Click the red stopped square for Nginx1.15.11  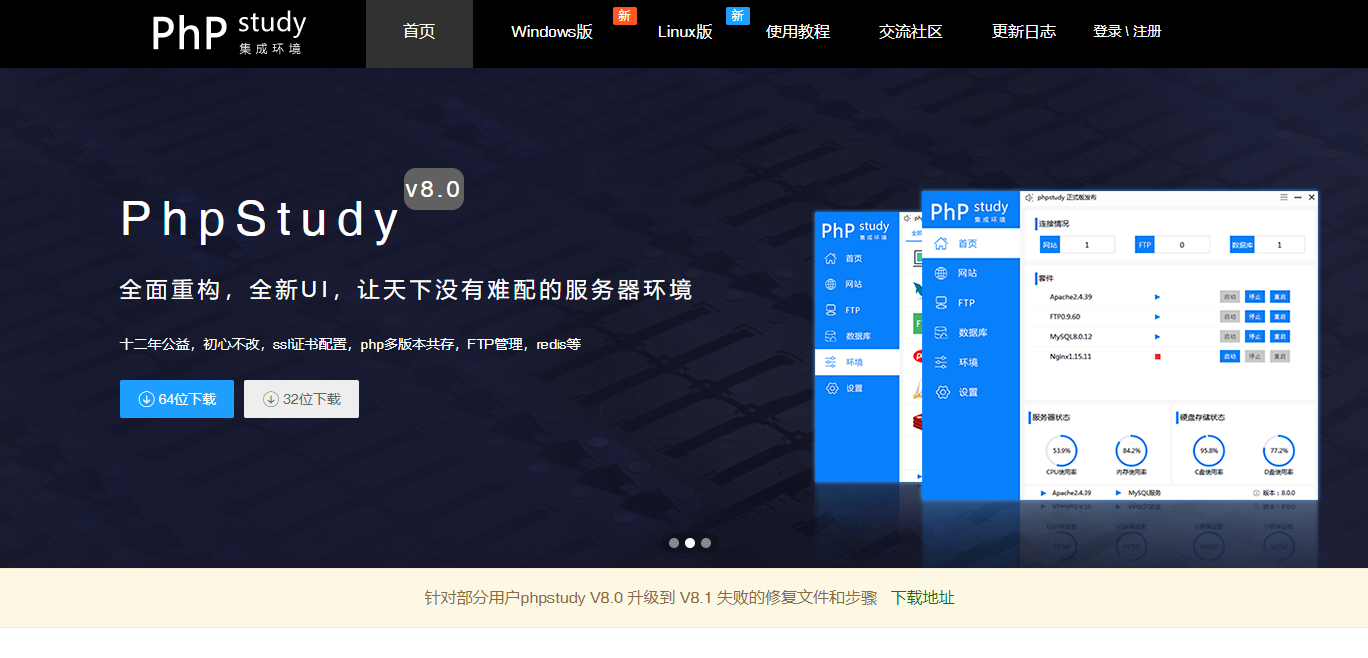[1157, 356]
